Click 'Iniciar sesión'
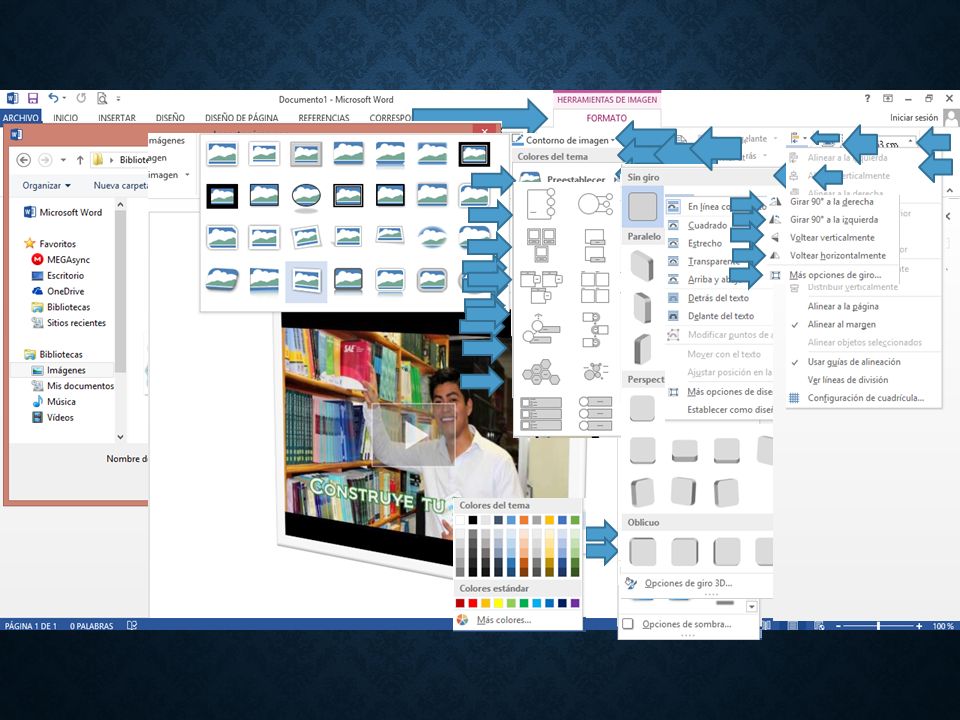 [x=913, y=118]
